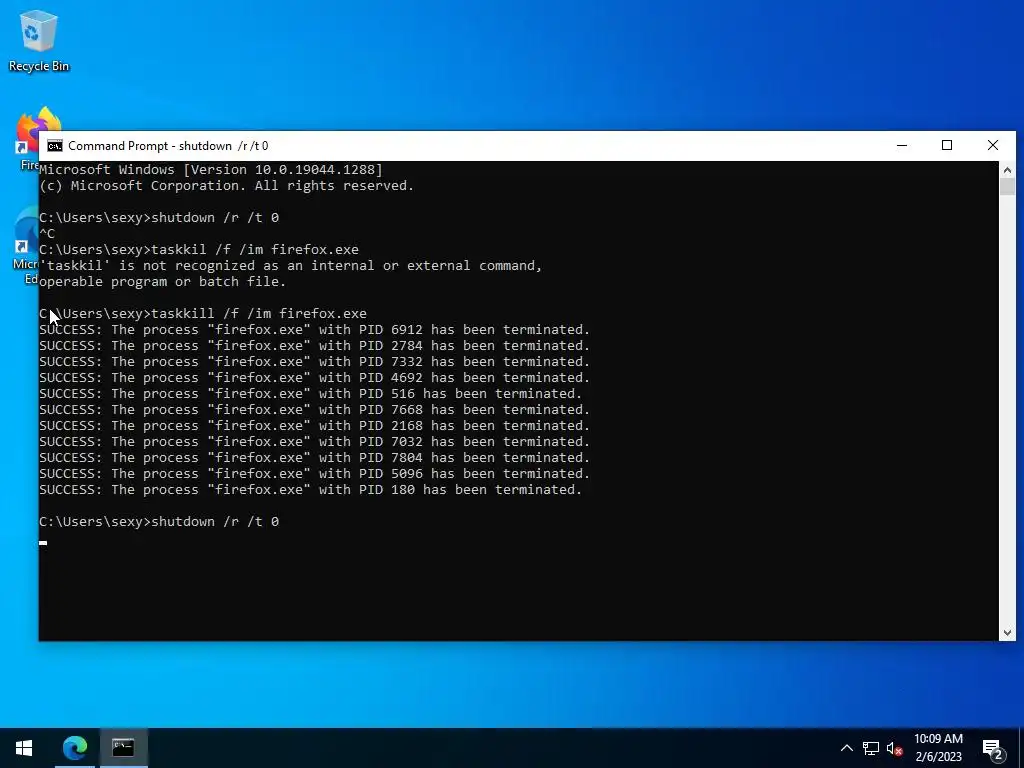This screenshot has width=1024, height=768.
Task: Click the 'operable program or batch file.' line
Action: click(163, 281)
